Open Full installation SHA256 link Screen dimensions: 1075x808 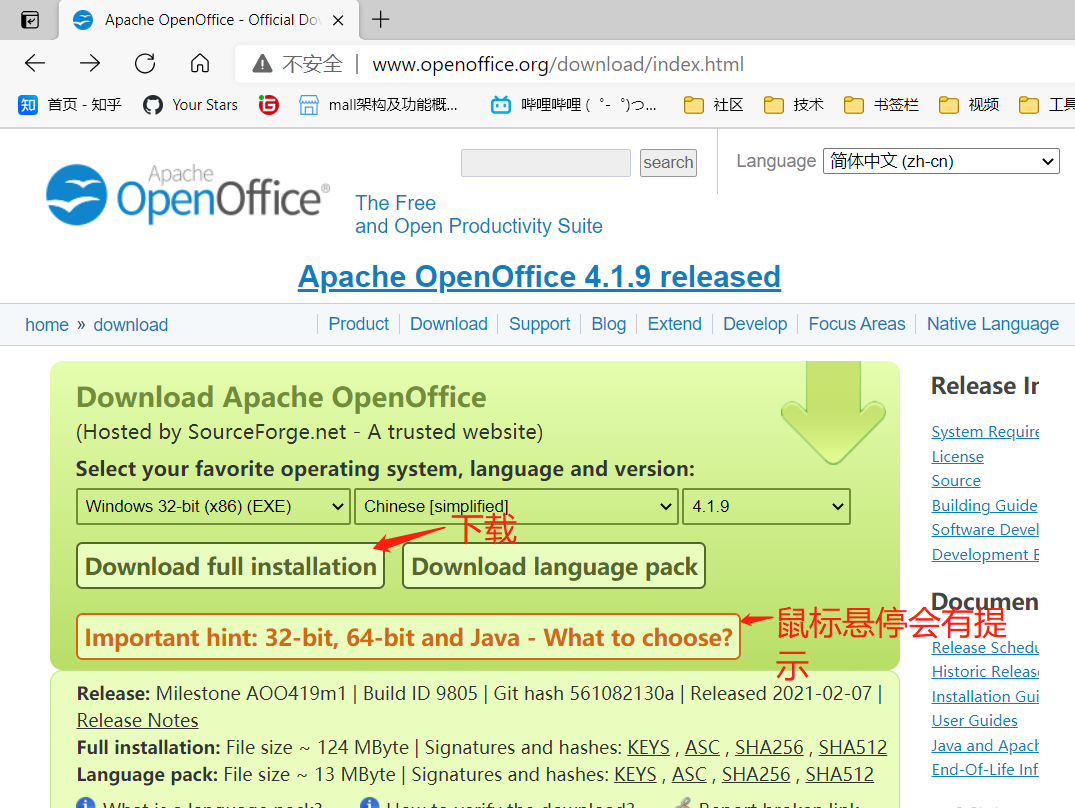pyautogui.click(x=769, y=748)
